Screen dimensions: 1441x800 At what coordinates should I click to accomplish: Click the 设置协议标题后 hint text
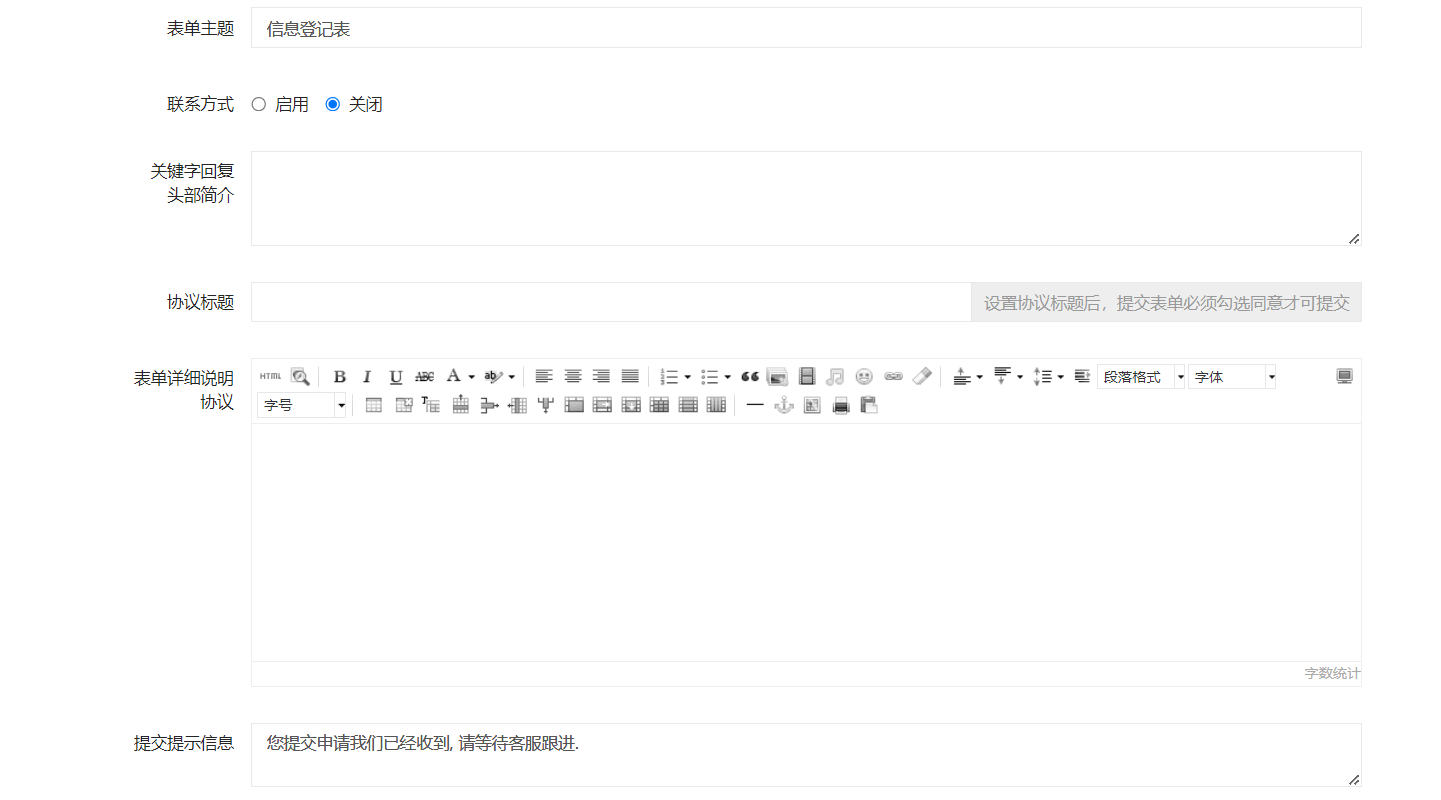tap(1166, 302)
